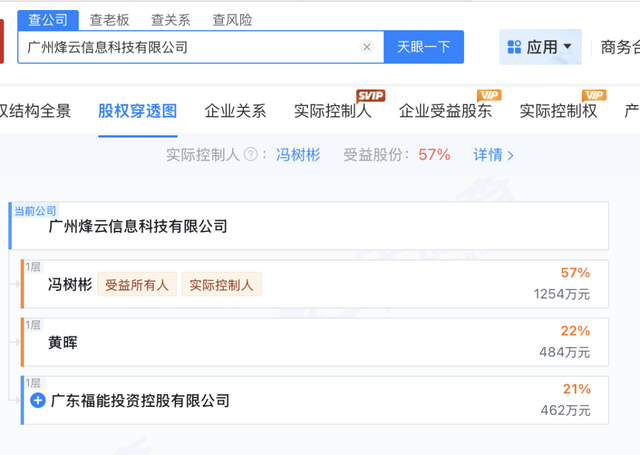This screenshot has height=455, width=640.
Task: Click the SVIP badge above 实际控制人 tab
Action: tap(370, 95)
